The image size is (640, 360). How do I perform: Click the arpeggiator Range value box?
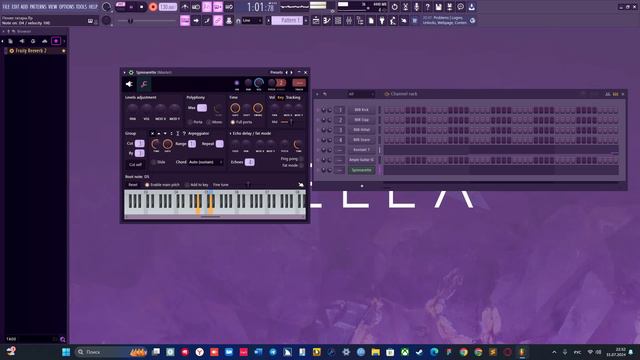click(192, 144)
